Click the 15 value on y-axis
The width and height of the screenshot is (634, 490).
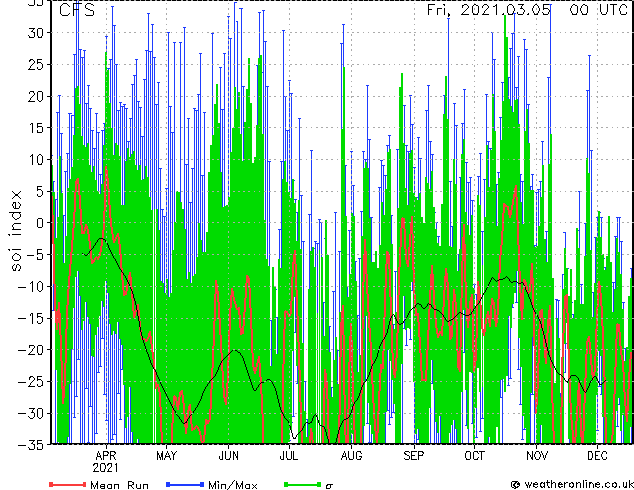coord(36,128)
